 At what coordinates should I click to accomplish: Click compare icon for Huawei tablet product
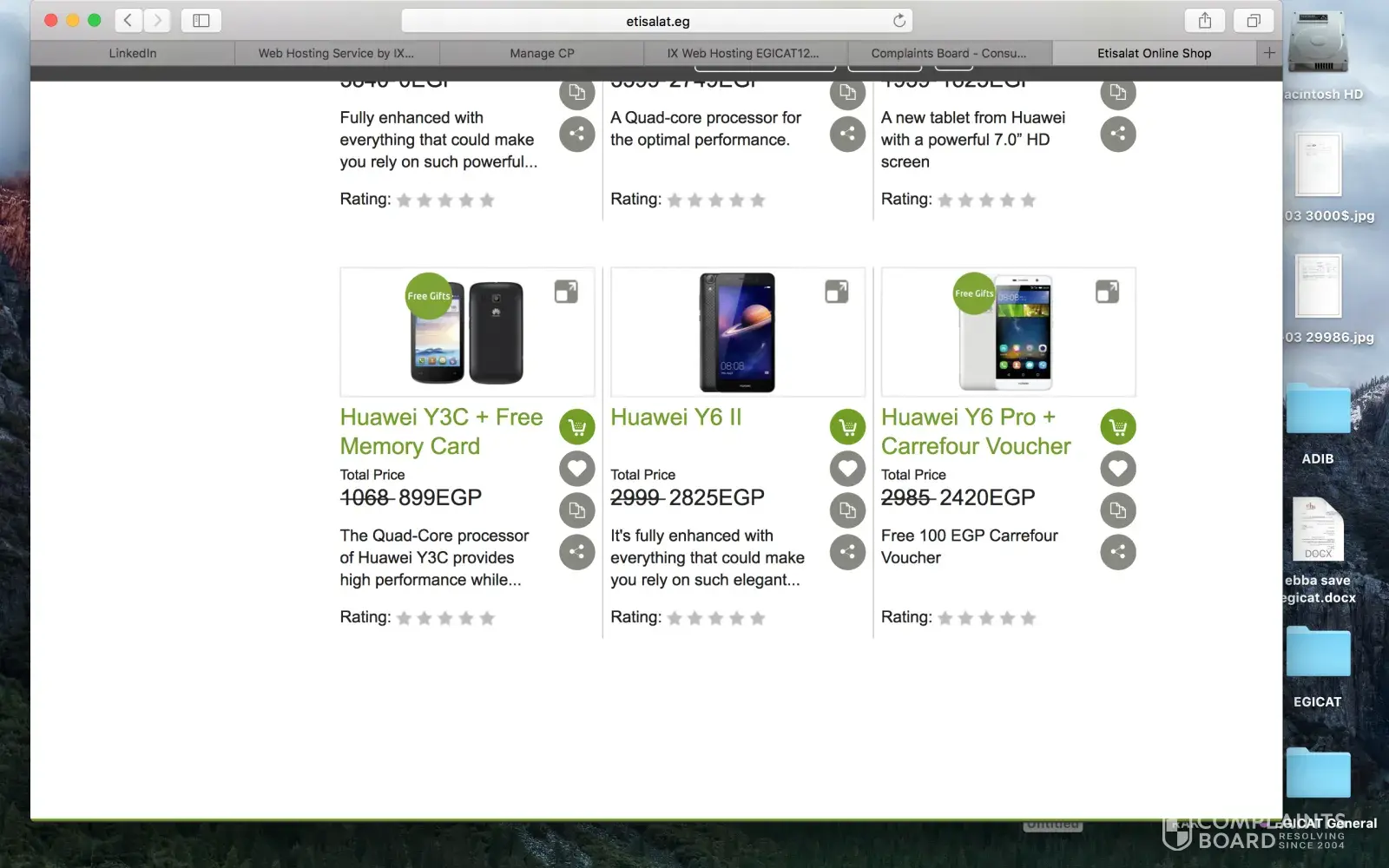tap(1118, 93)
